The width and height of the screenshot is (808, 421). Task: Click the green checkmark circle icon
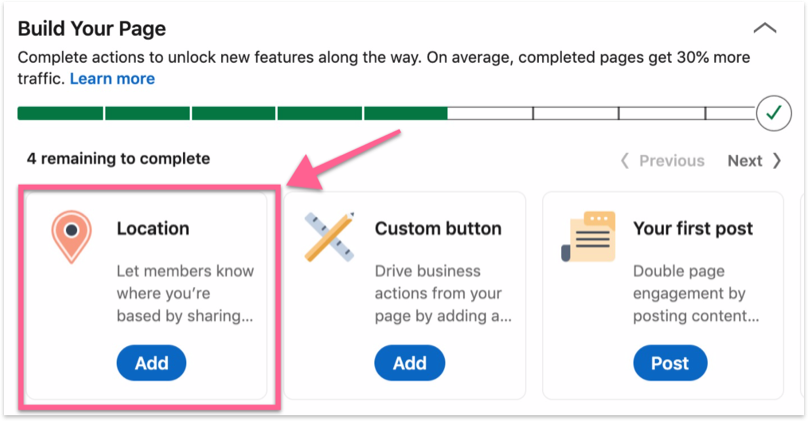pyautogui.click(x=772, y=113)
